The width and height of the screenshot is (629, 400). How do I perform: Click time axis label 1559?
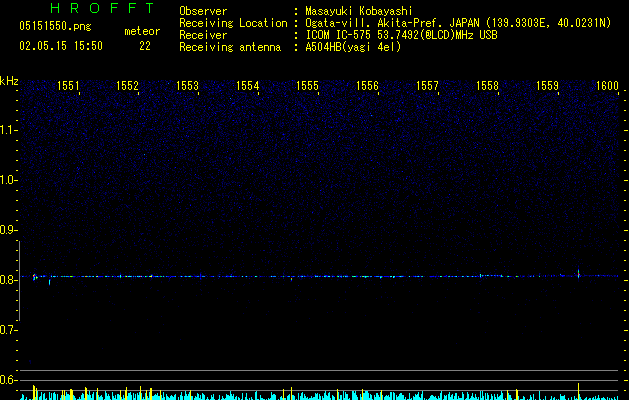click(x=547, y=86)
